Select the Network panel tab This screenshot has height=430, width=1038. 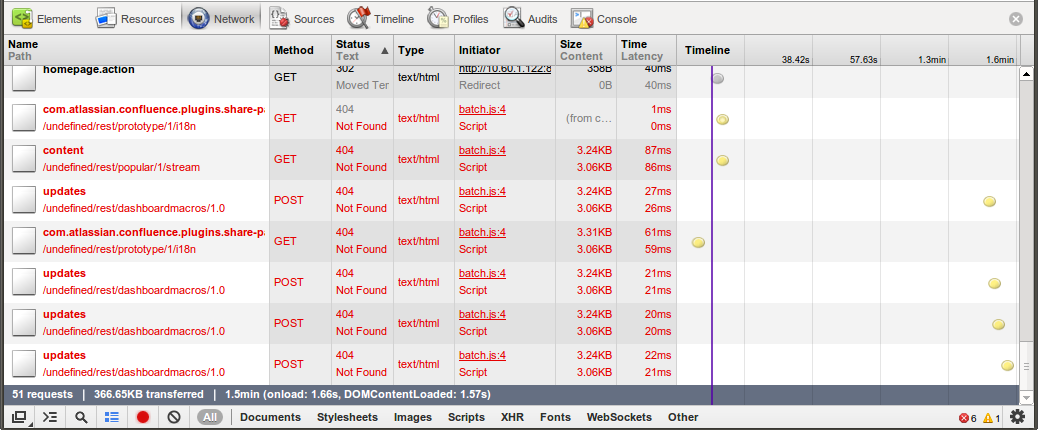(x=221, y=19)
